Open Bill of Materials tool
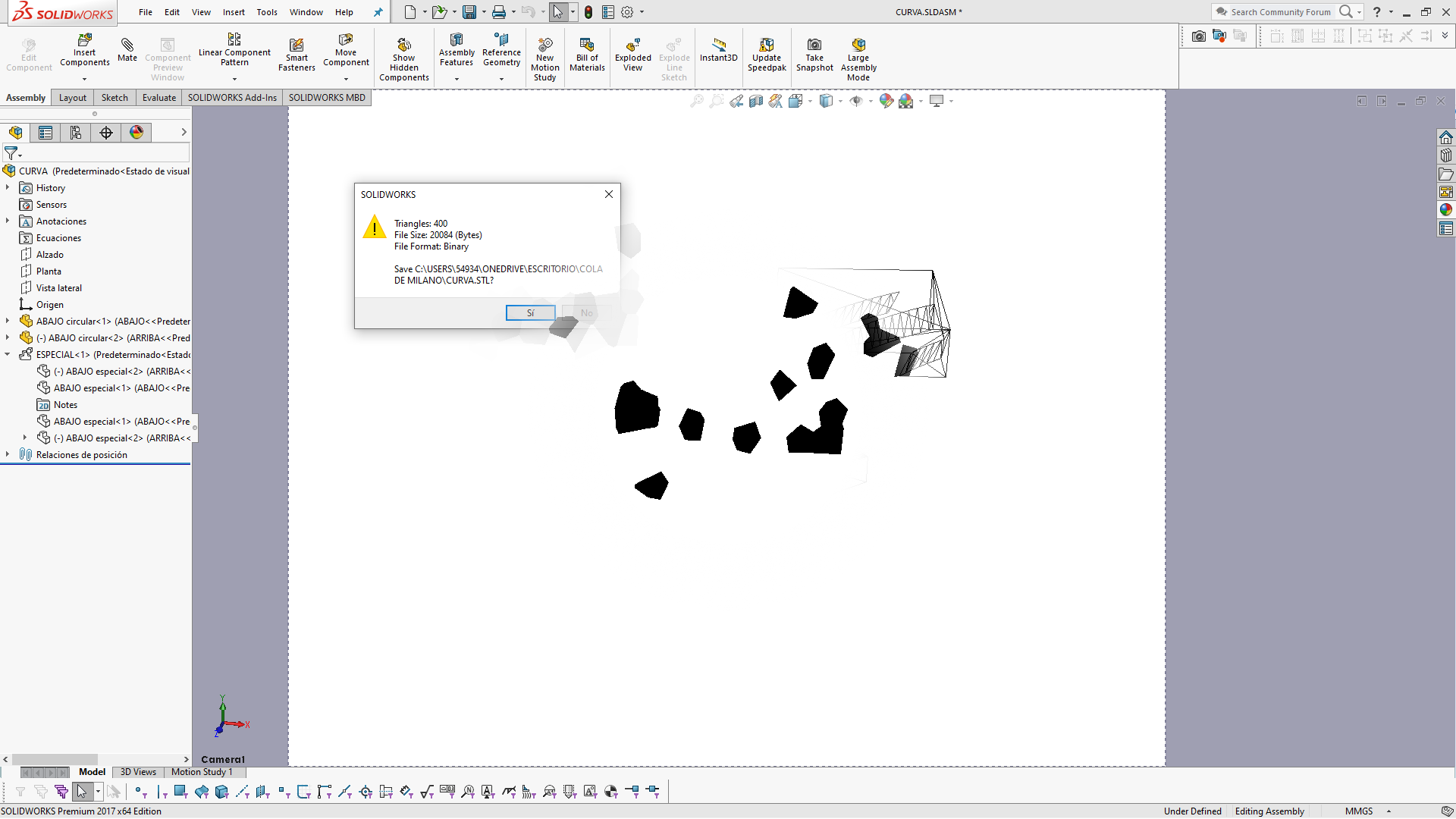Image resolution: width=1456 pixels, height=819 pixels. (587, 45)
